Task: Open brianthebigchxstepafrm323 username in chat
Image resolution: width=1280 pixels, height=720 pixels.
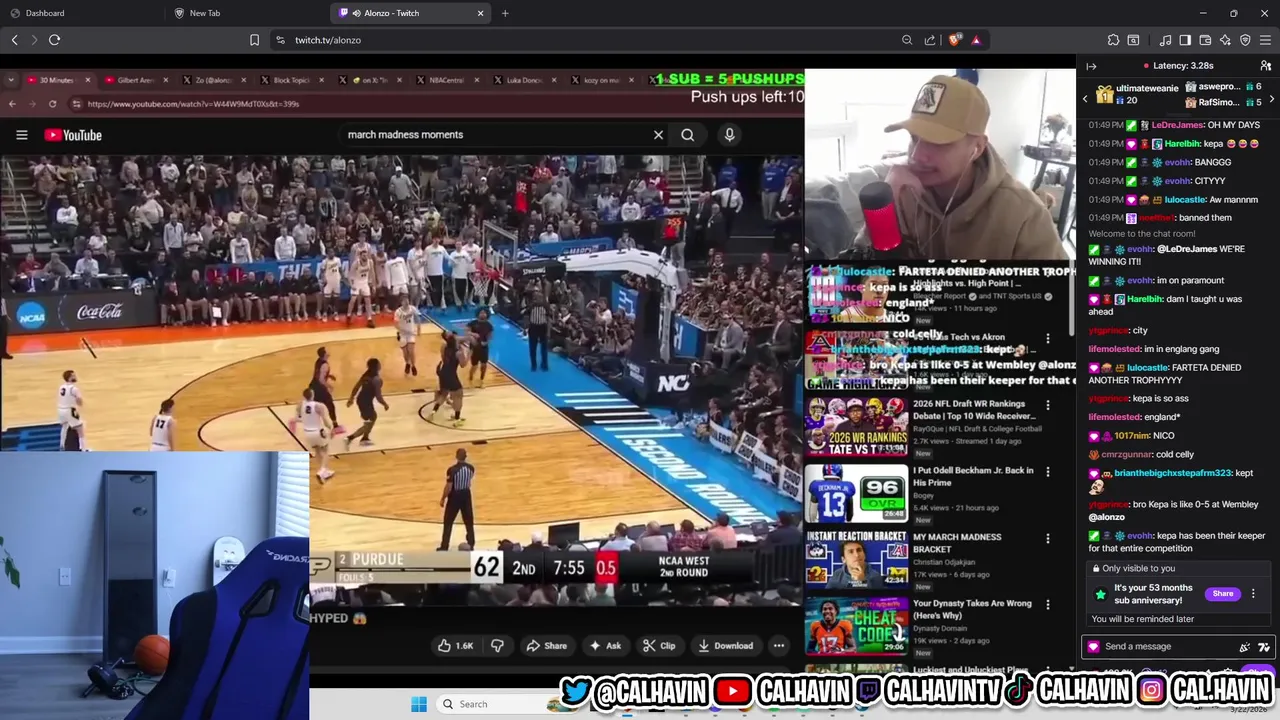Action: (1172, 473)
